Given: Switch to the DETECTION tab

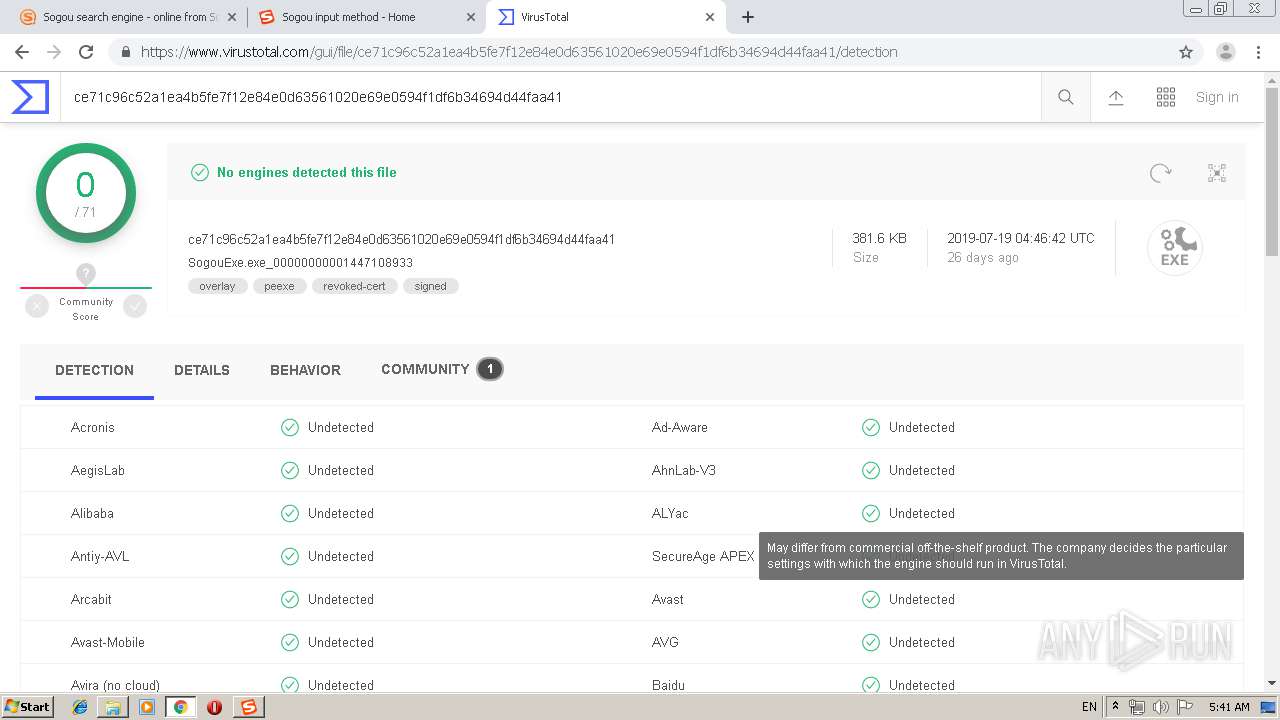Looking at the screenshot, I should pos(94,370).
